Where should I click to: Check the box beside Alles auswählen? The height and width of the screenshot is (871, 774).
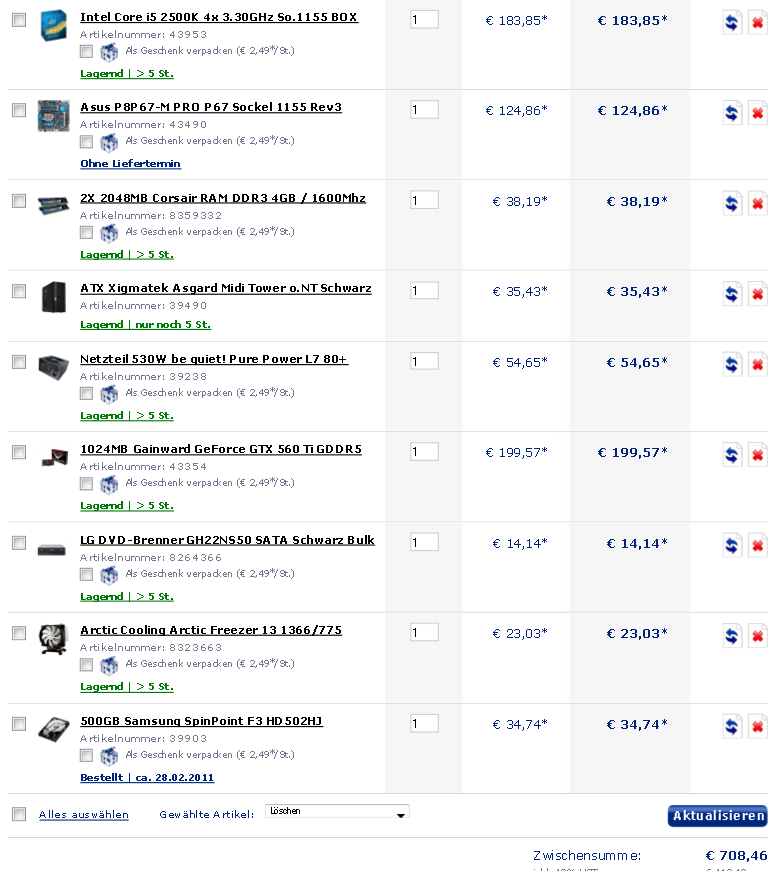click(19, 814)
